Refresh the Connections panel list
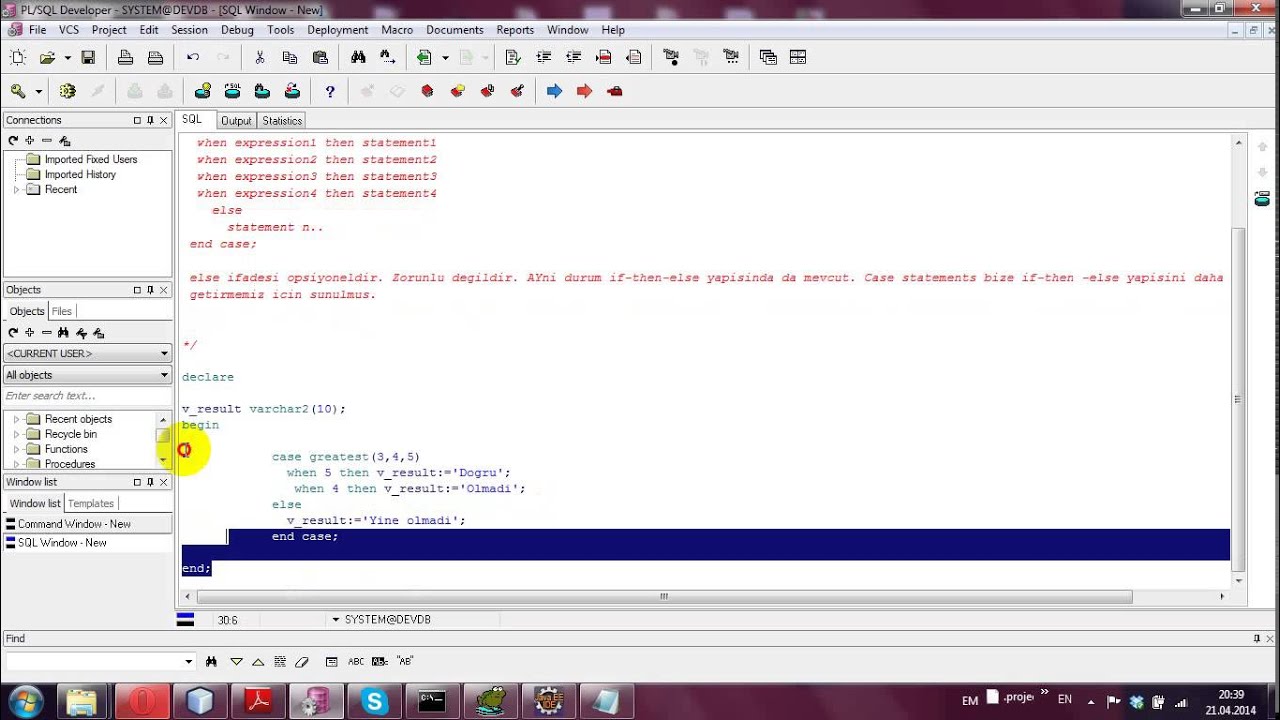This screenshot has height=720, width=1280. tap(13, 141)
